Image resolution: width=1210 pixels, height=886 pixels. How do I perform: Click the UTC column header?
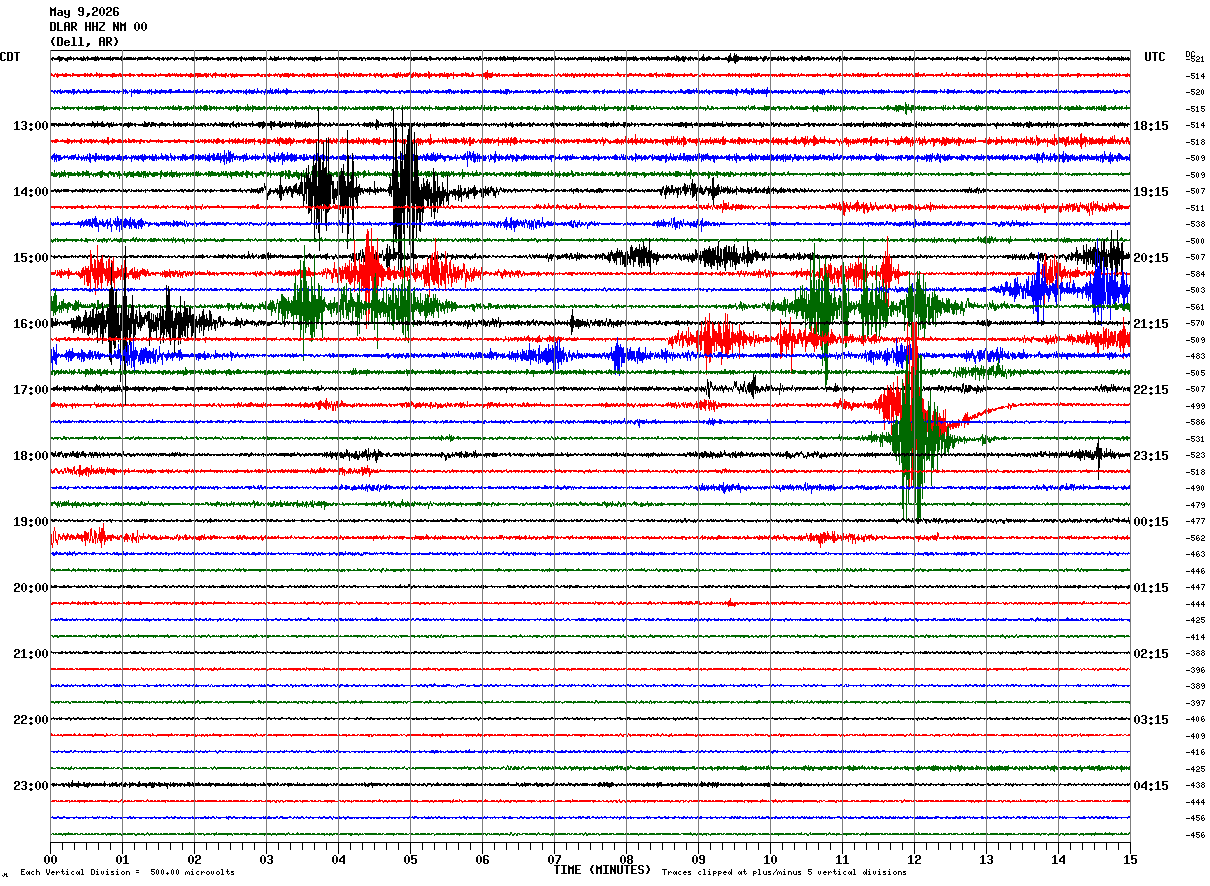pos(1155,57)
